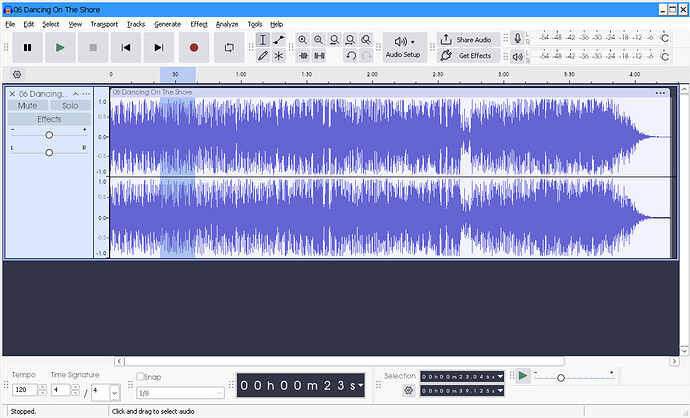Click the track pan slider knob

click(x=49, y=153)
